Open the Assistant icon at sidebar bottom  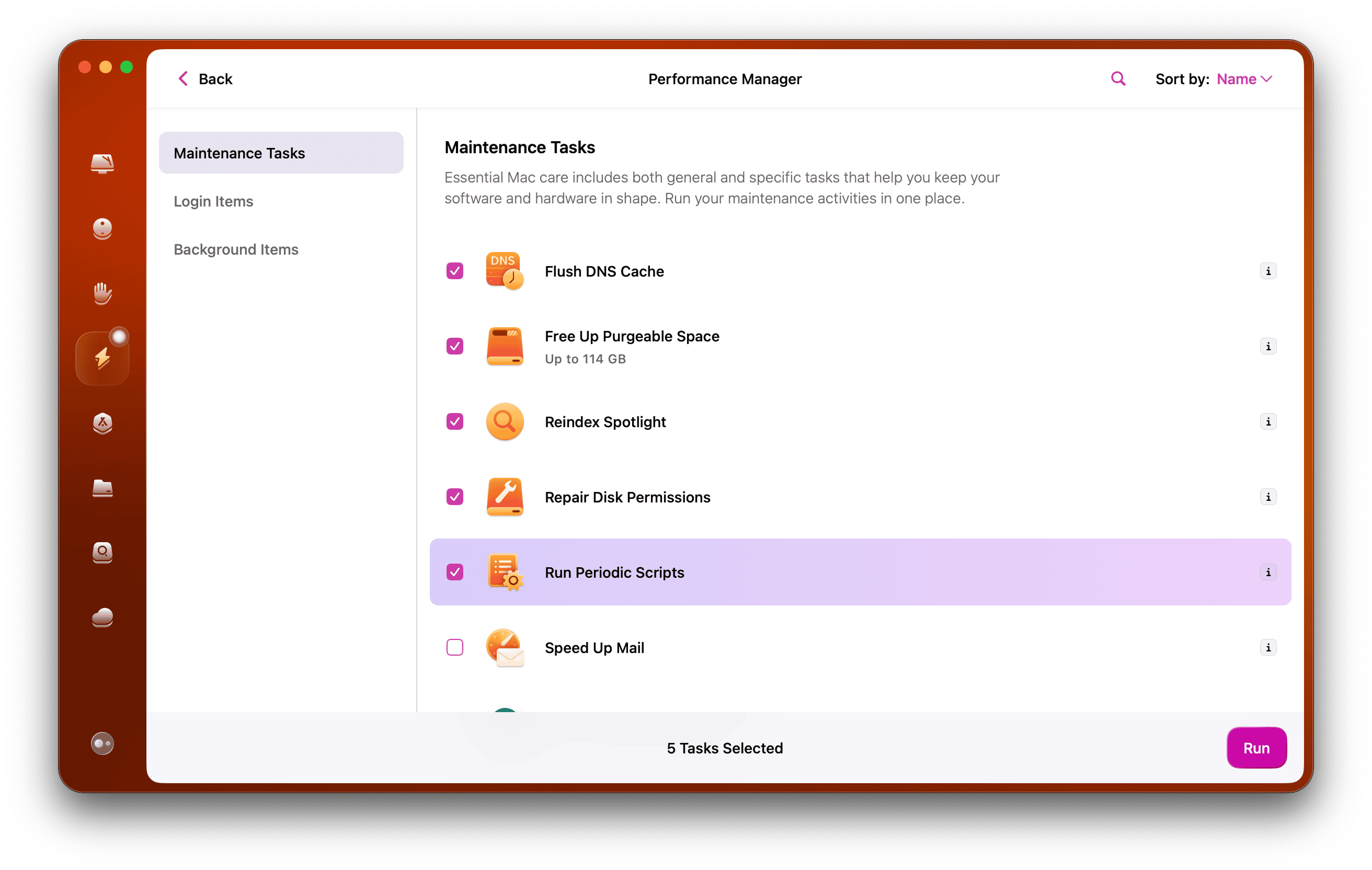102,742
